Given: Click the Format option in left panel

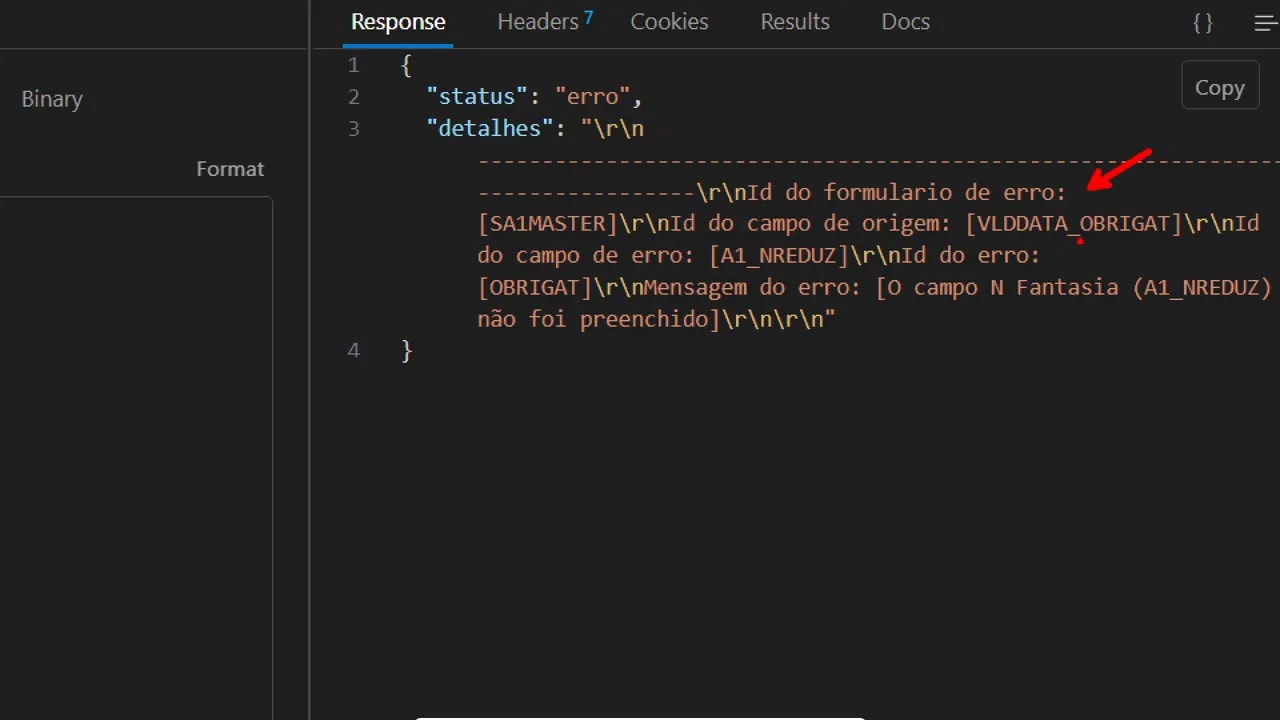Looking at the screenshot, I should (230, 168).
